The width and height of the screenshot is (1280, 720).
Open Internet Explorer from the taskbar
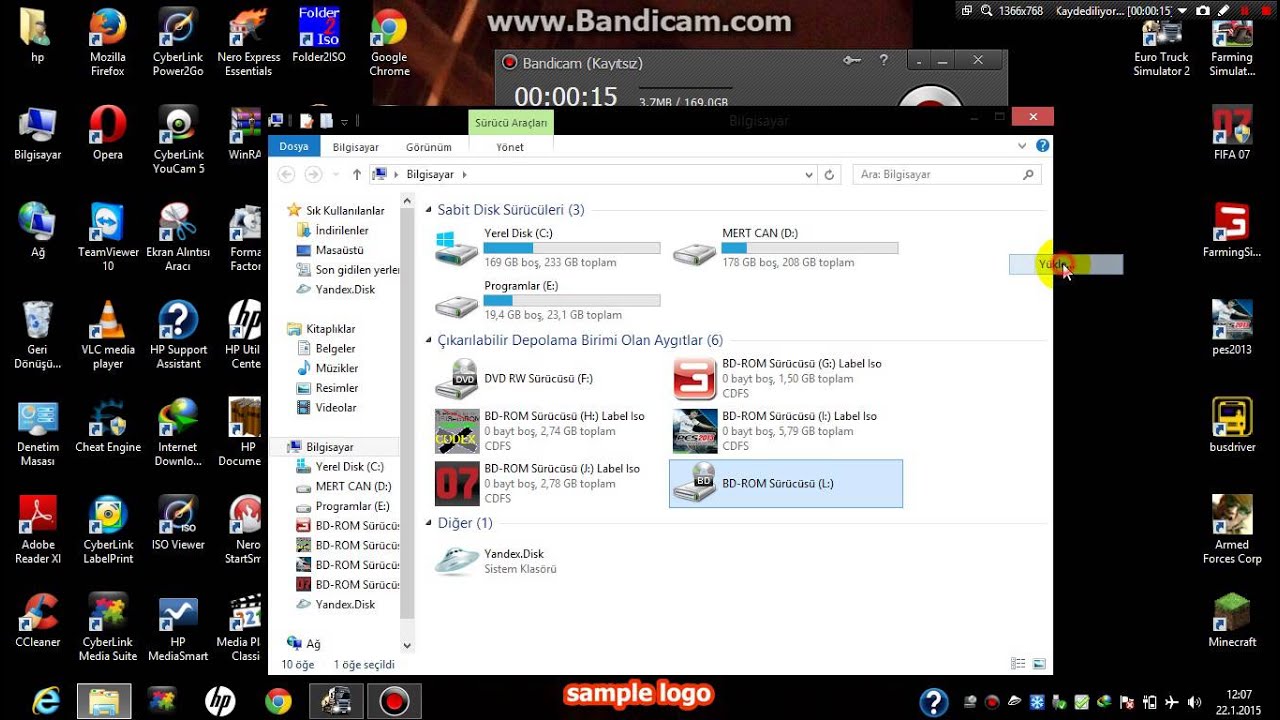(46, 701)
